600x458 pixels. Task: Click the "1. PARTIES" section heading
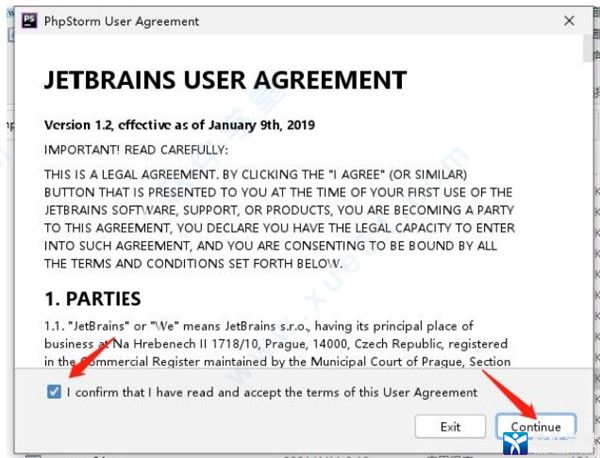tap(93, 298)
